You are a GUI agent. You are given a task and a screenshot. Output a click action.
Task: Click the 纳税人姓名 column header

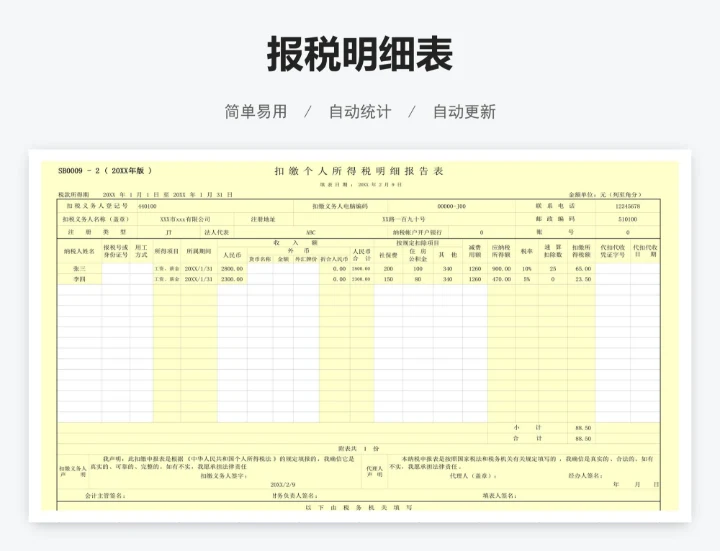click(79, 251)
